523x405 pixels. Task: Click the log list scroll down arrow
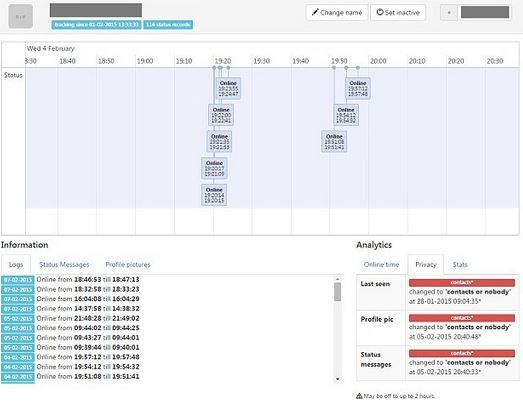tap(338, 379)
